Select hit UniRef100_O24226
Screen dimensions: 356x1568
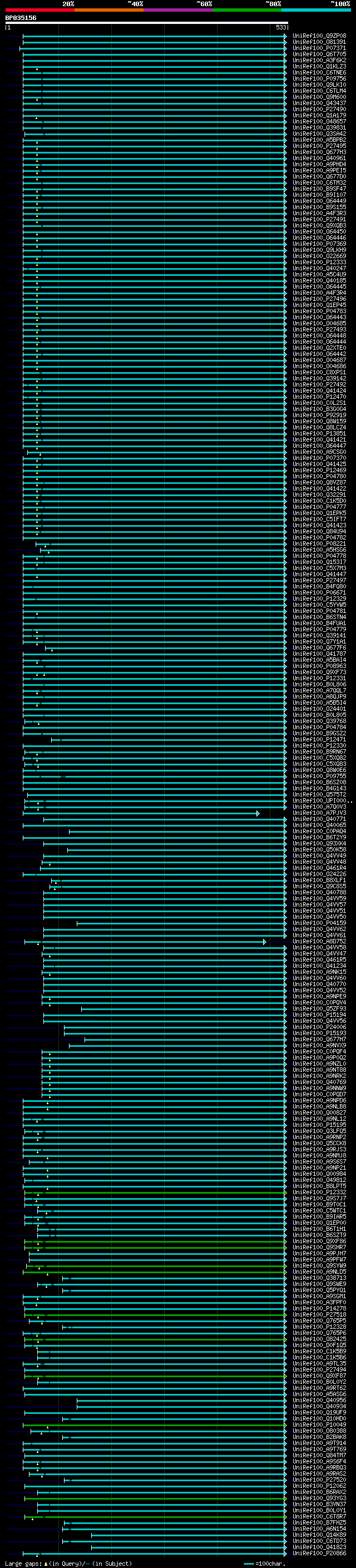tap(319, 874)
